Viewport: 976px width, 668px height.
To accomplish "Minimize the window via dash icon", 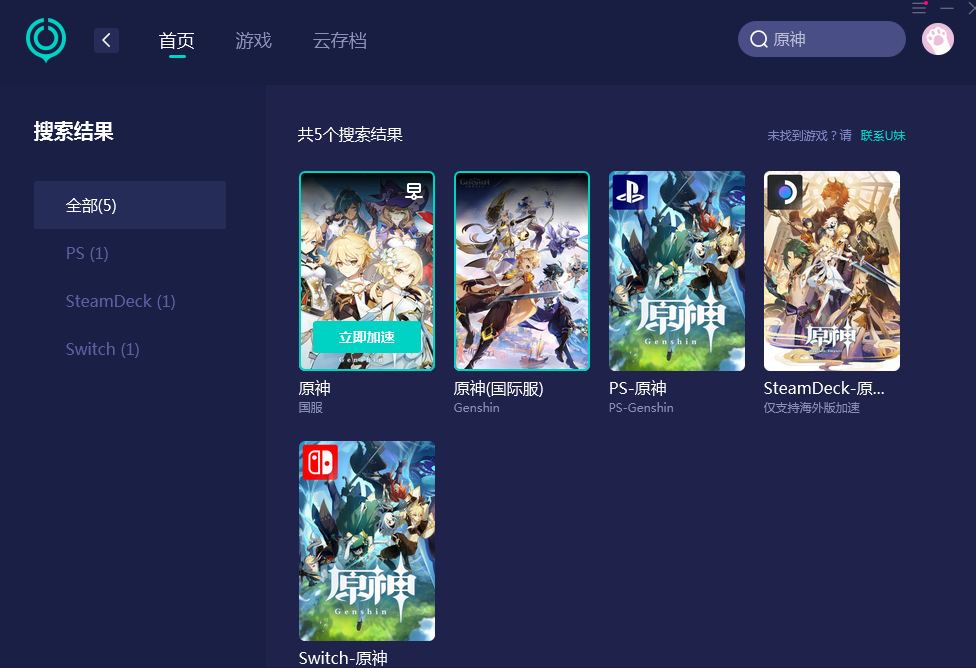I will (947, 7).
